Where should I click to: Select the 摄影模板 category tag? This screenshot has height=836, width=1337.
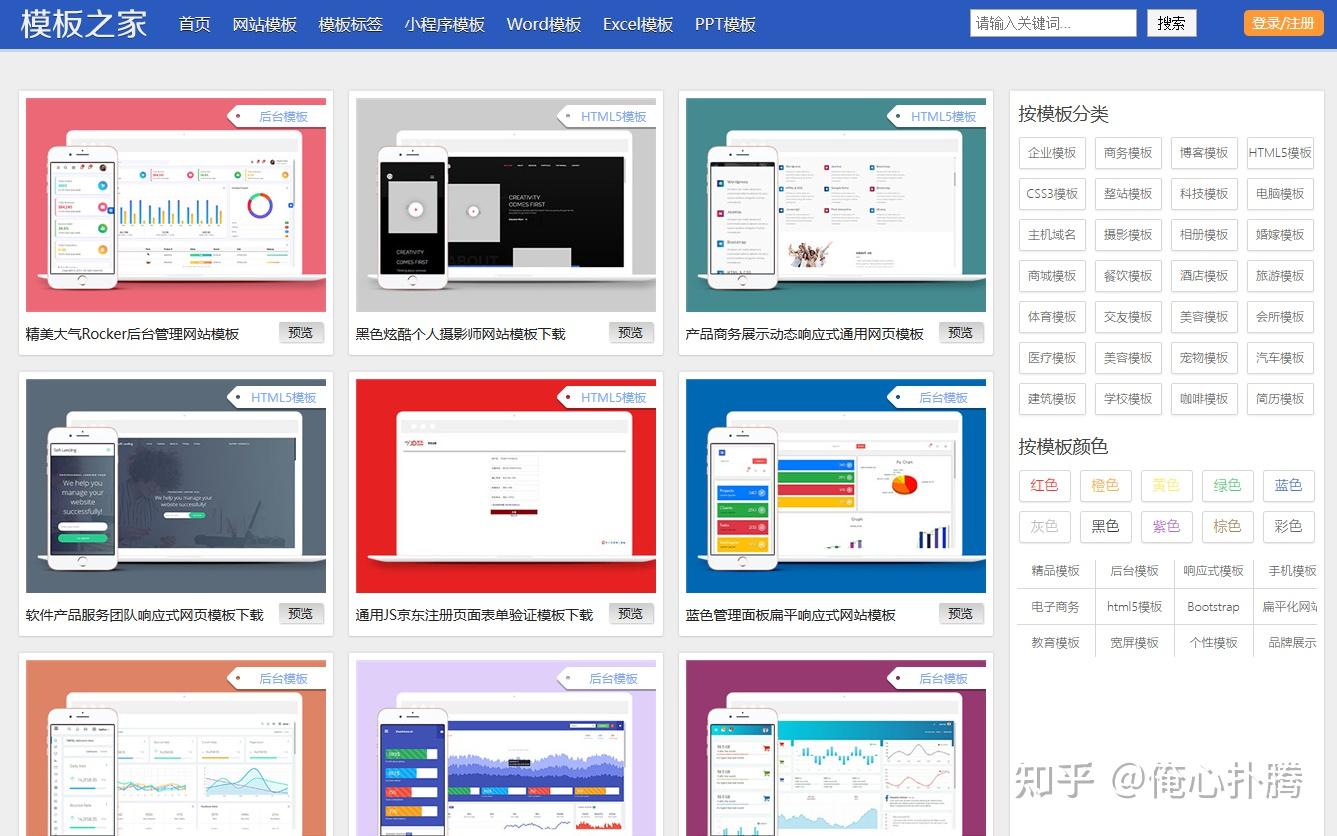pyautogui.click(x=1128, y=235)
